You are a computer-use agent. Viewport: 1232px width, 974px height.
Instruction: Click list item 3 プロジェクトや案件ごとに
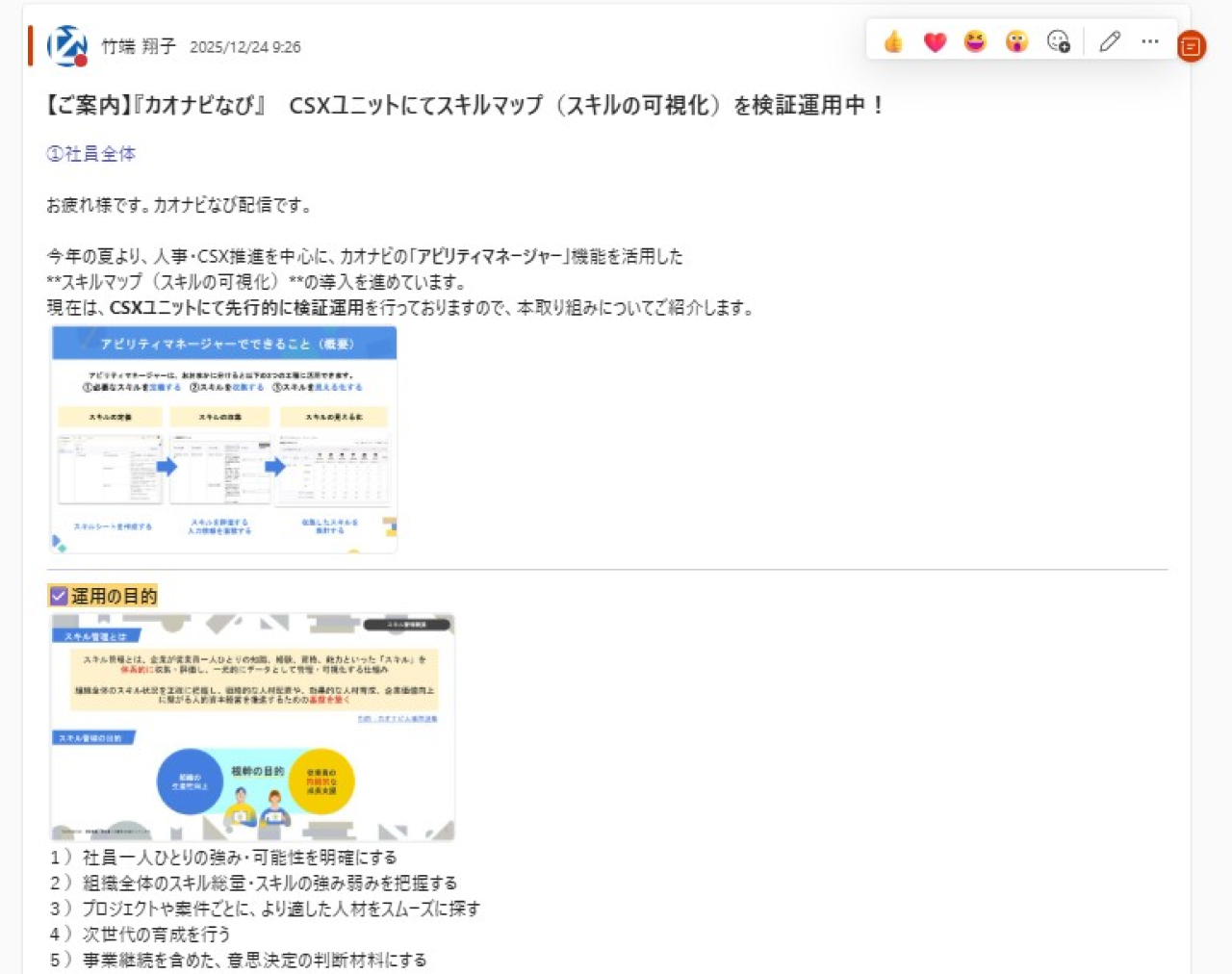pyautogui.click(x=265, y=909)
